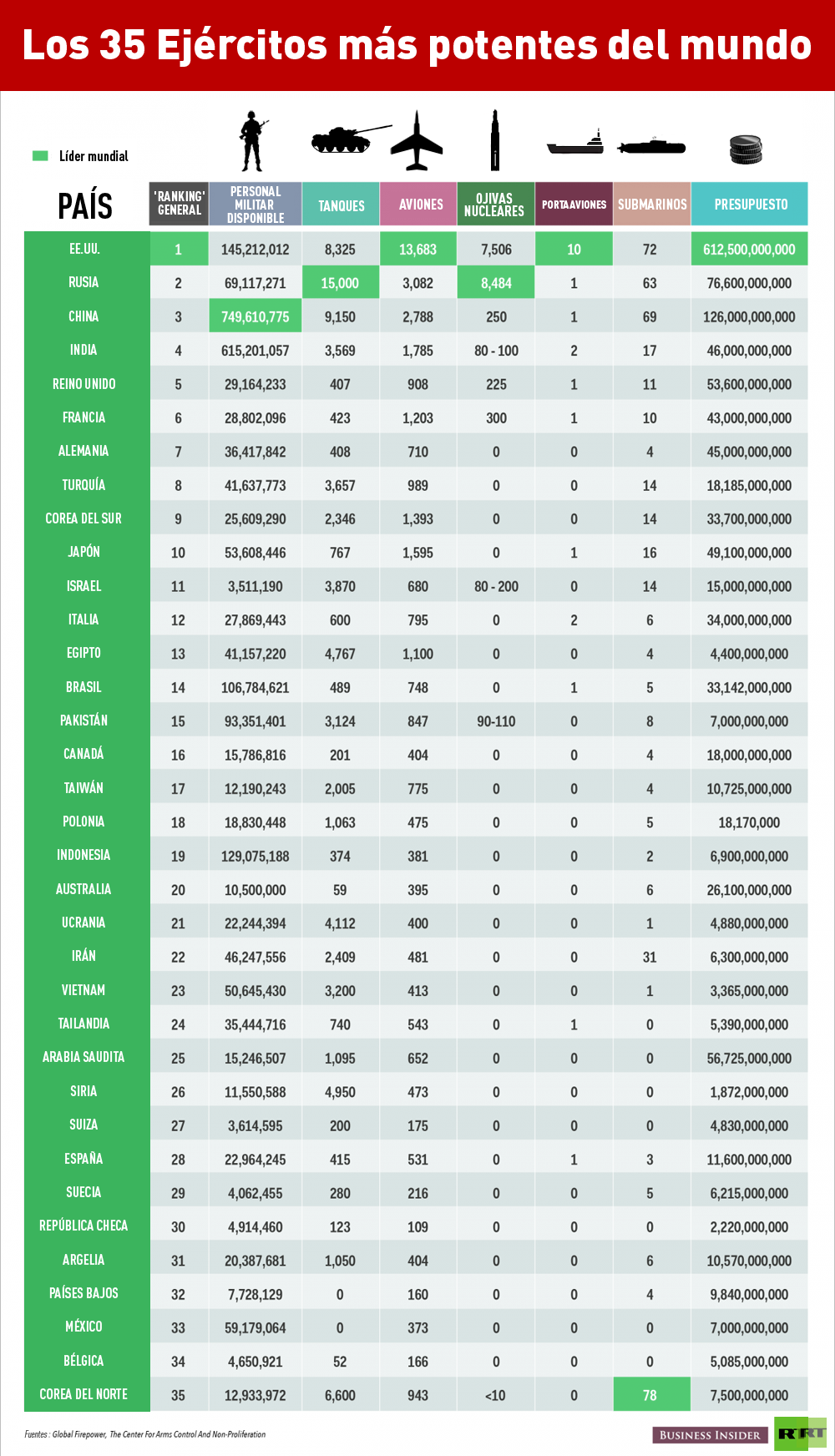Click the aircraft carrier ship icon
835x1456 pixels.
[575, 144]
